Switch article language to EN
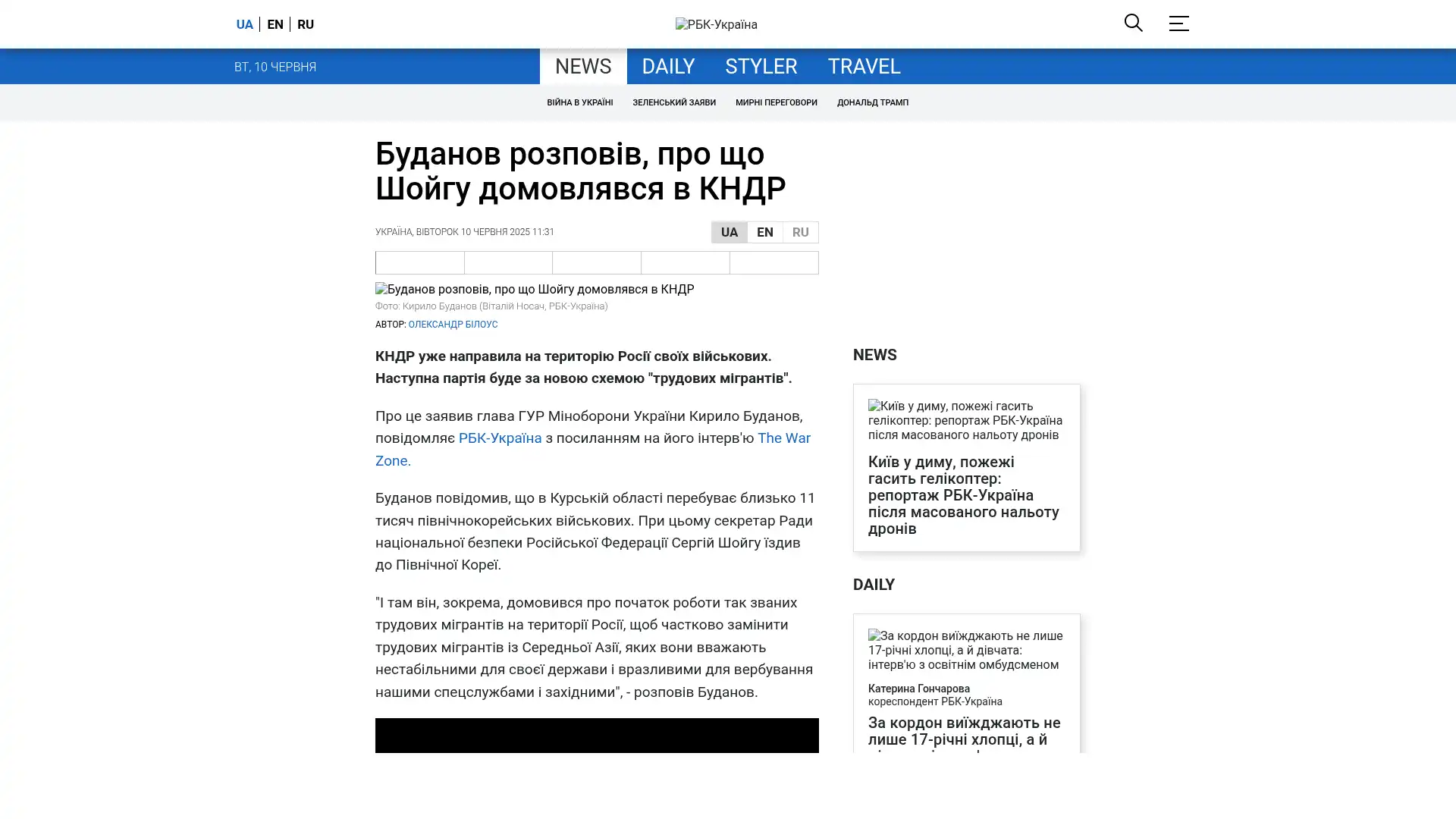Screen dimensions: 1456x819 764,232
